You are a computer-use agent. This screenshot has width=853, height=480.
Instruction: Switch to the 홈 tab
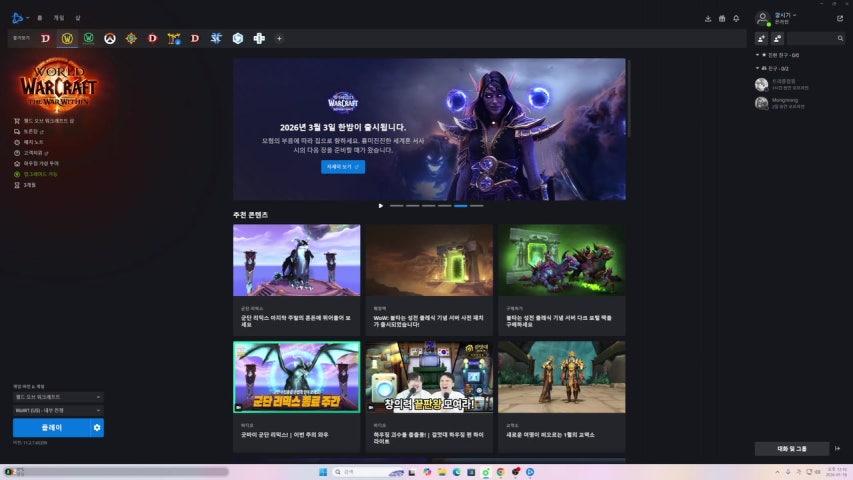click(40, 18)
